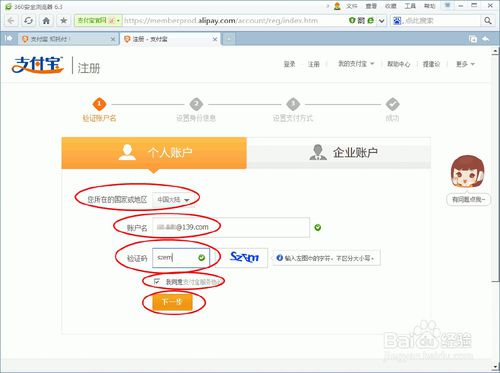This screenshot has width=500, height=373.
Task: Click step 1 验证账户名 marker
Action: (99, 104)
